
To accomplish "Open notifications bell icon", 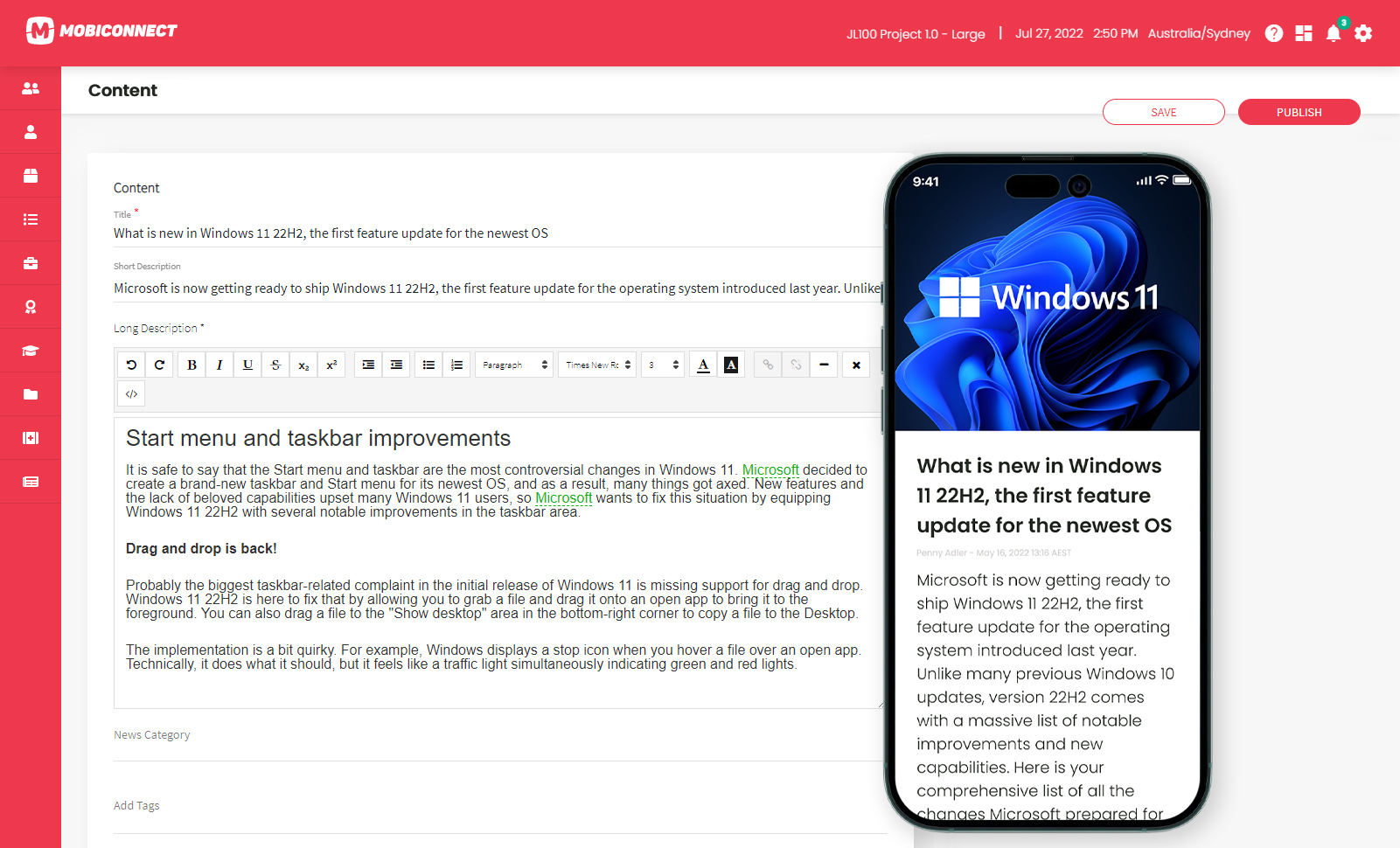I will (1334, 33).
